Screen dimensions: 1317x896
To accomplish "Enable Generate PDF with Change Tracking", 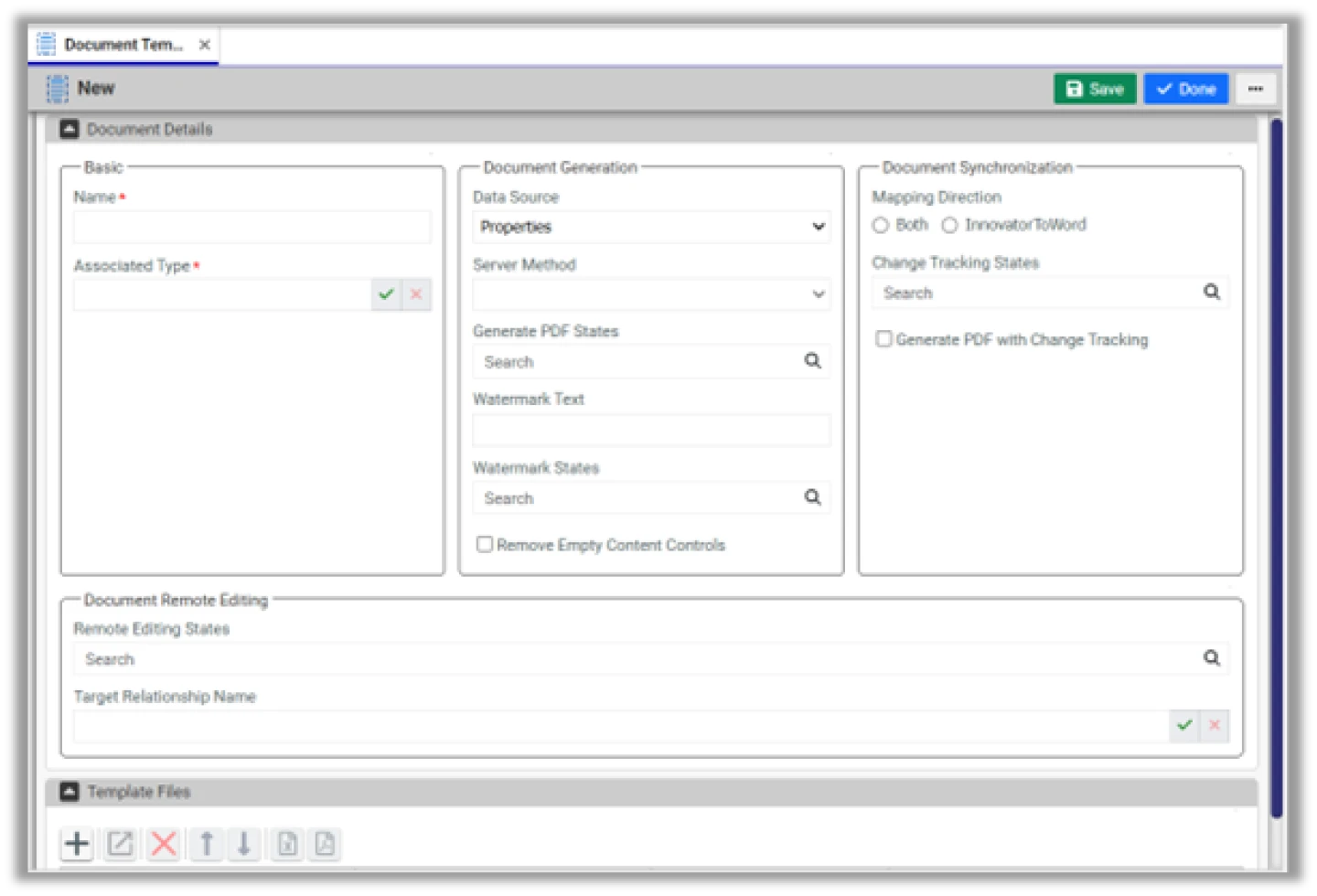I will click(x=883, y=339).
